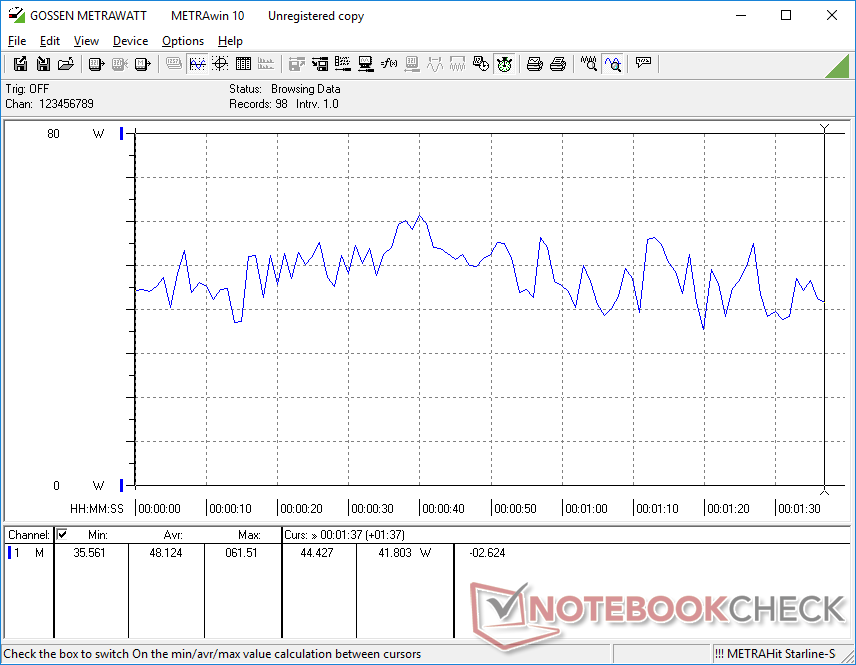Click the print graph icon
This screenshot has width=856, height=665.
pyautogui.click(x=534, y=64)
